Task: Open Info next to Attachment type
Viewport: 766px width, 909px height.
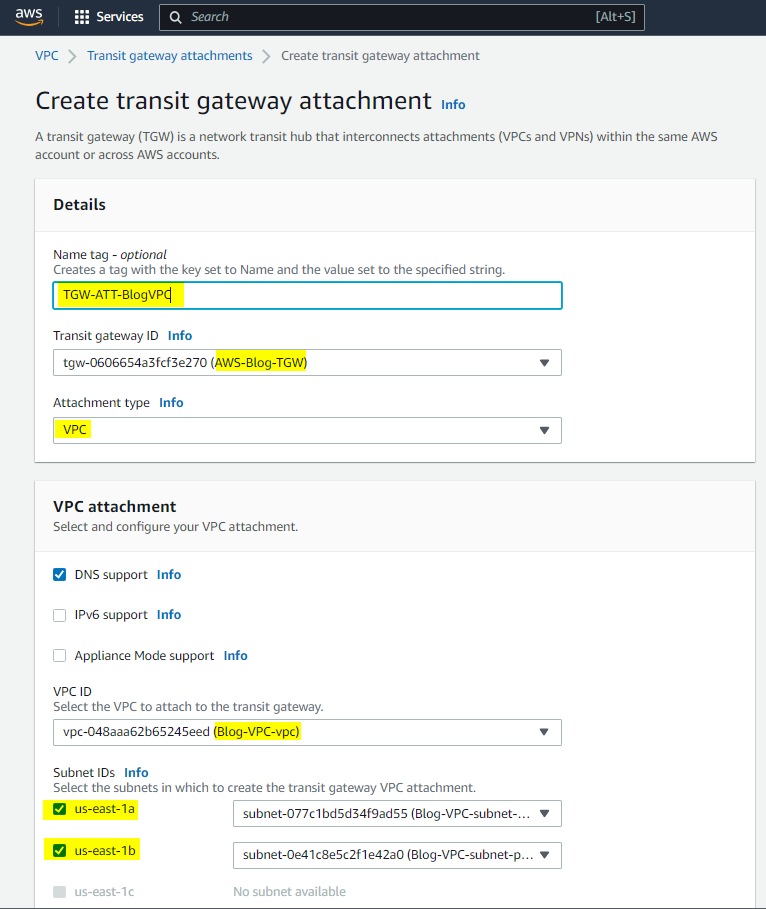Action: (x=171, y=403)
